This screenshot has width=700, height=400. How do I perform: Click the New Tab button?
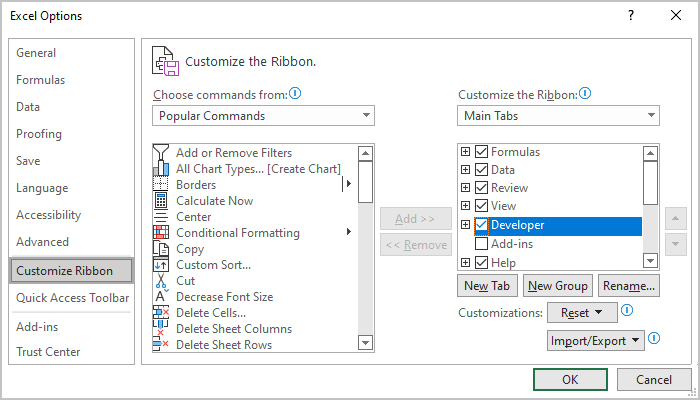point(487,286)
